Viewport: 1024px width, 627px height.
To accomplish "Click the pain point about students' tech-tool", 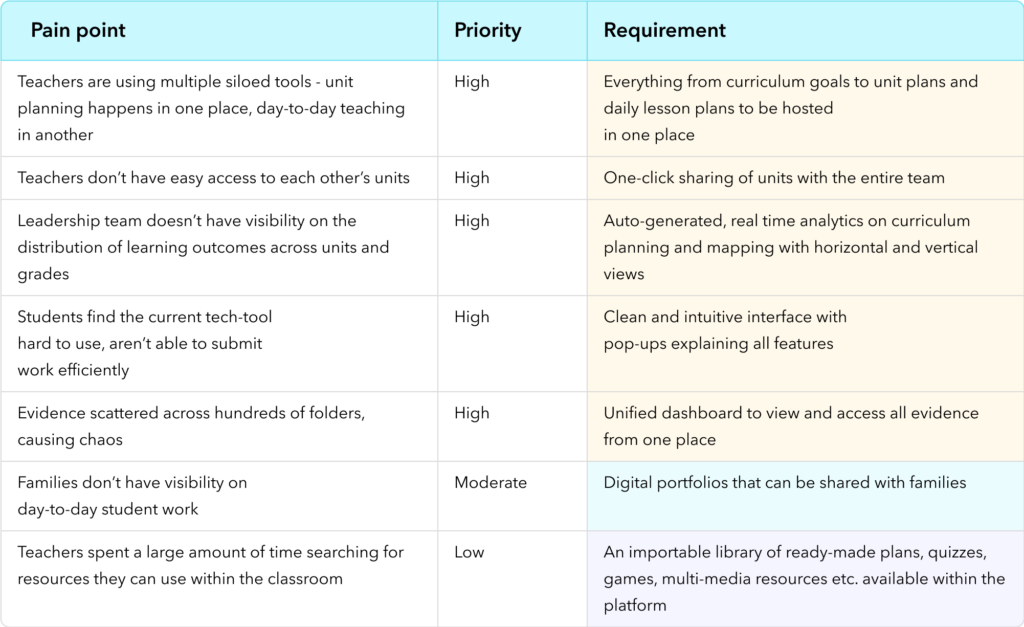I will pos(145,343).
